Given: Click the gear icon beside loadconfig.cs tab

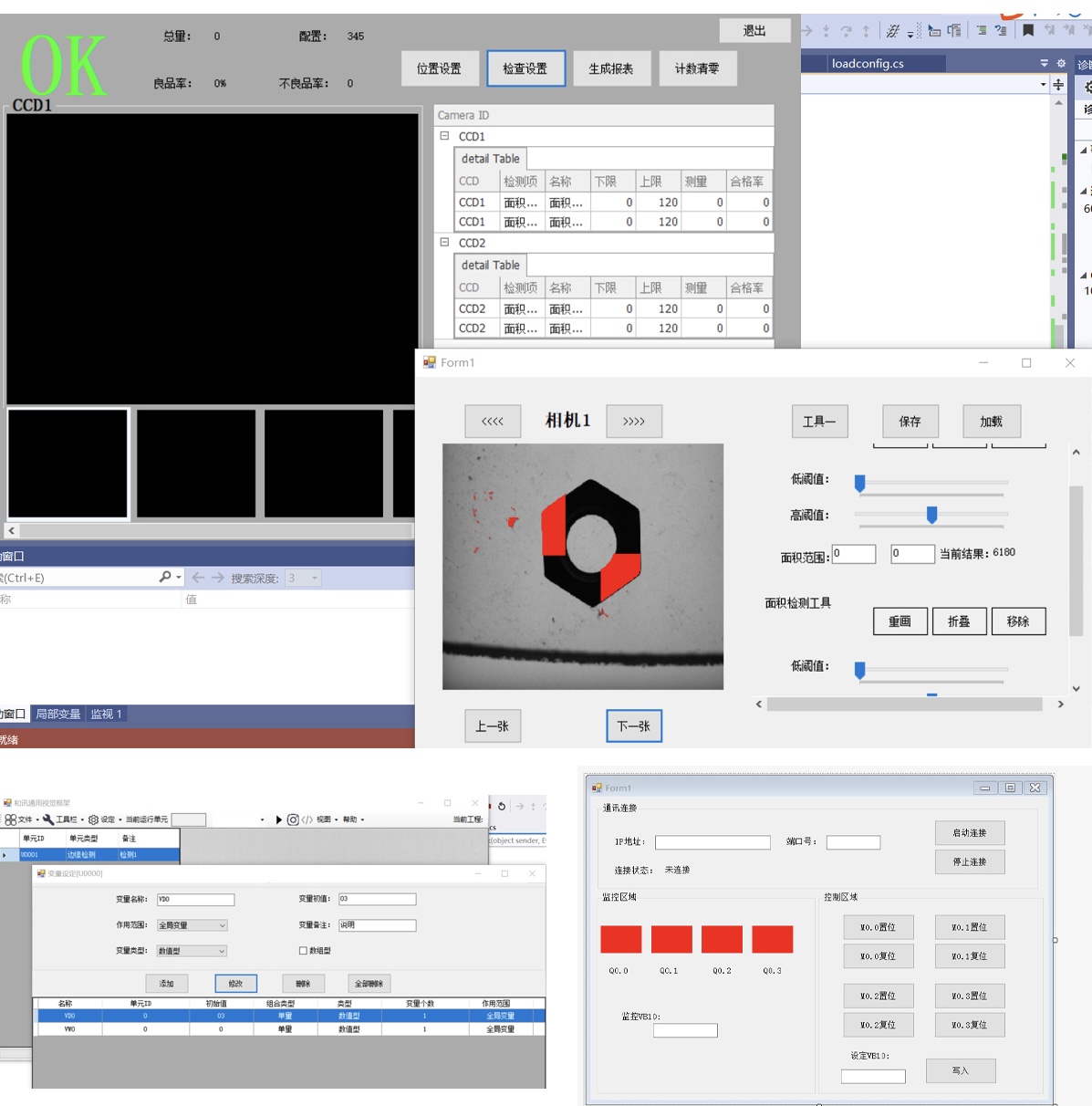Looking at the screenshot, I should coord(1061,63).
